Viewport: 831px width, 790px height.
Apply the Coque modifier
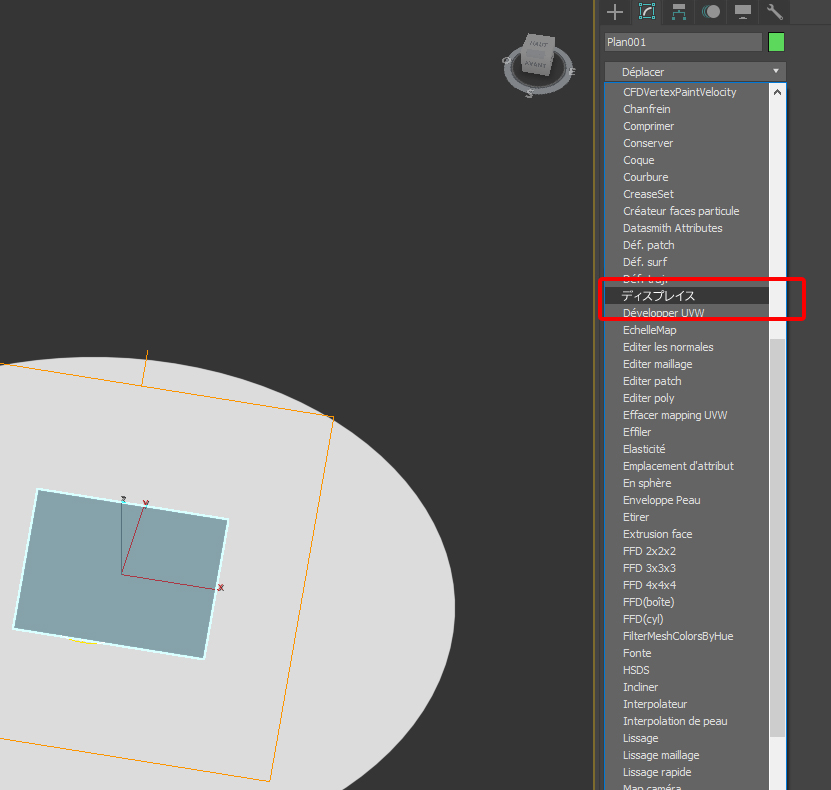[x=638, y=160]
